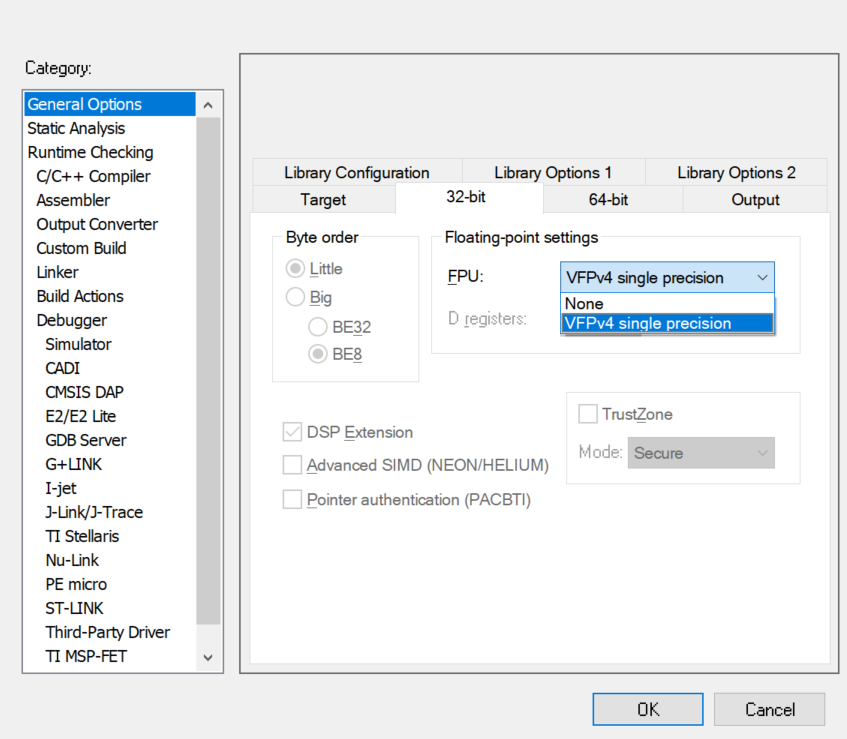Open the Target tab
847x739 pixels.
(323, 199)
